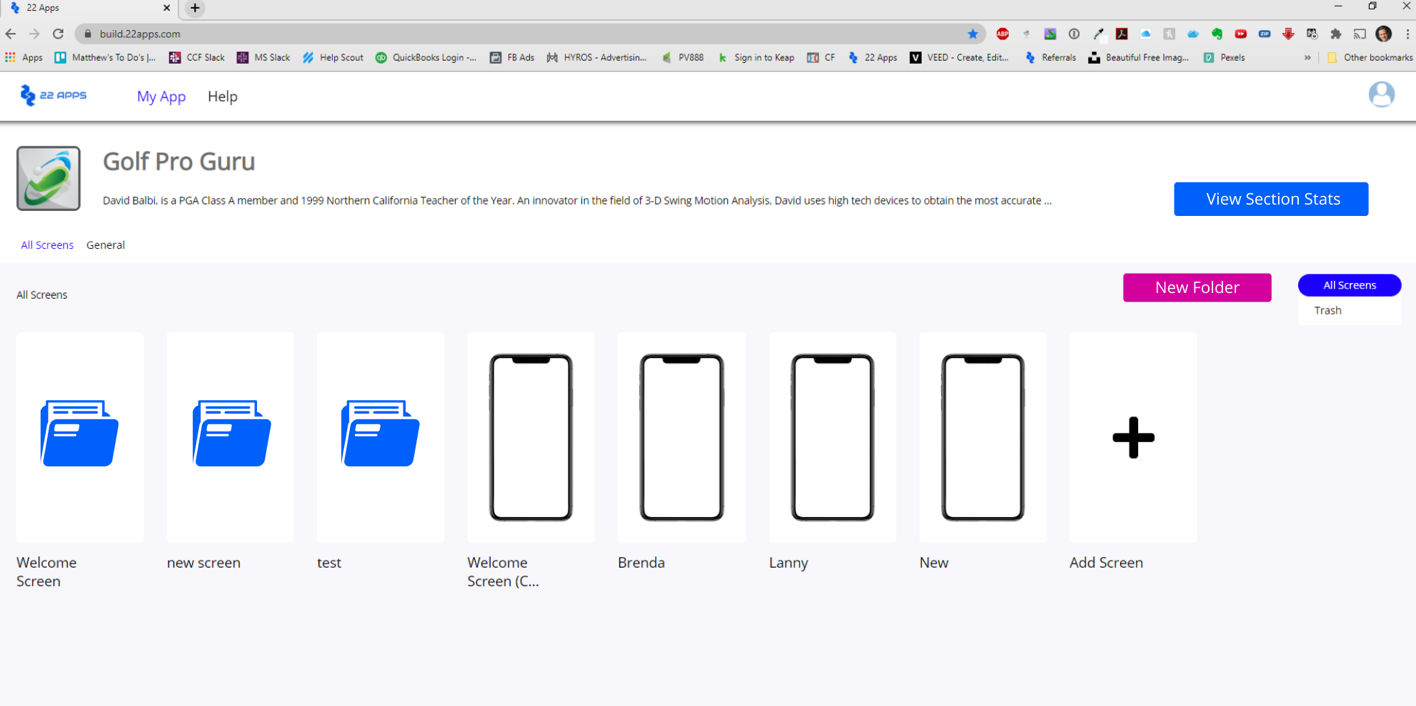1416x706 pixels.
Task: Select the Lanny phone screen thumbnail
Action: pyautogui.click(x=832, y=437)
